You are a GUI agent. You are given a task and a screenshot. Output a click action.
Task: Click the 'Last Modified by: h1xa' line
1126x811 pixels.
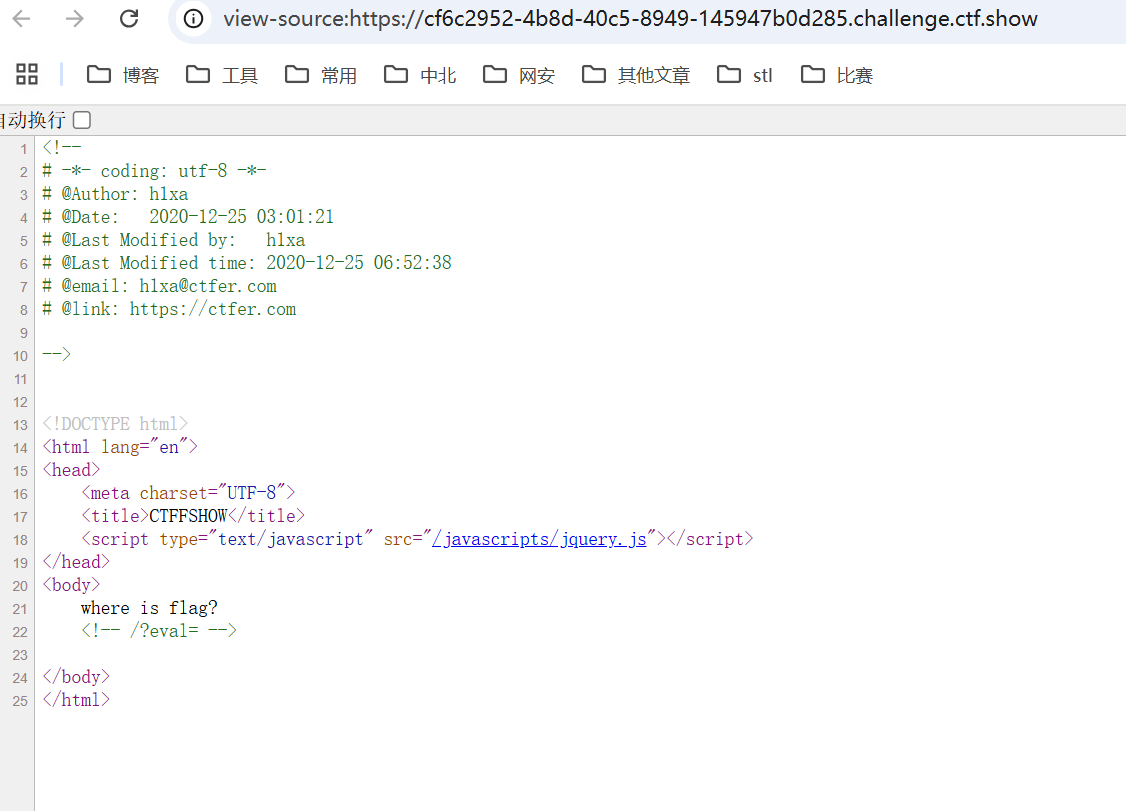tap(174, 240)
